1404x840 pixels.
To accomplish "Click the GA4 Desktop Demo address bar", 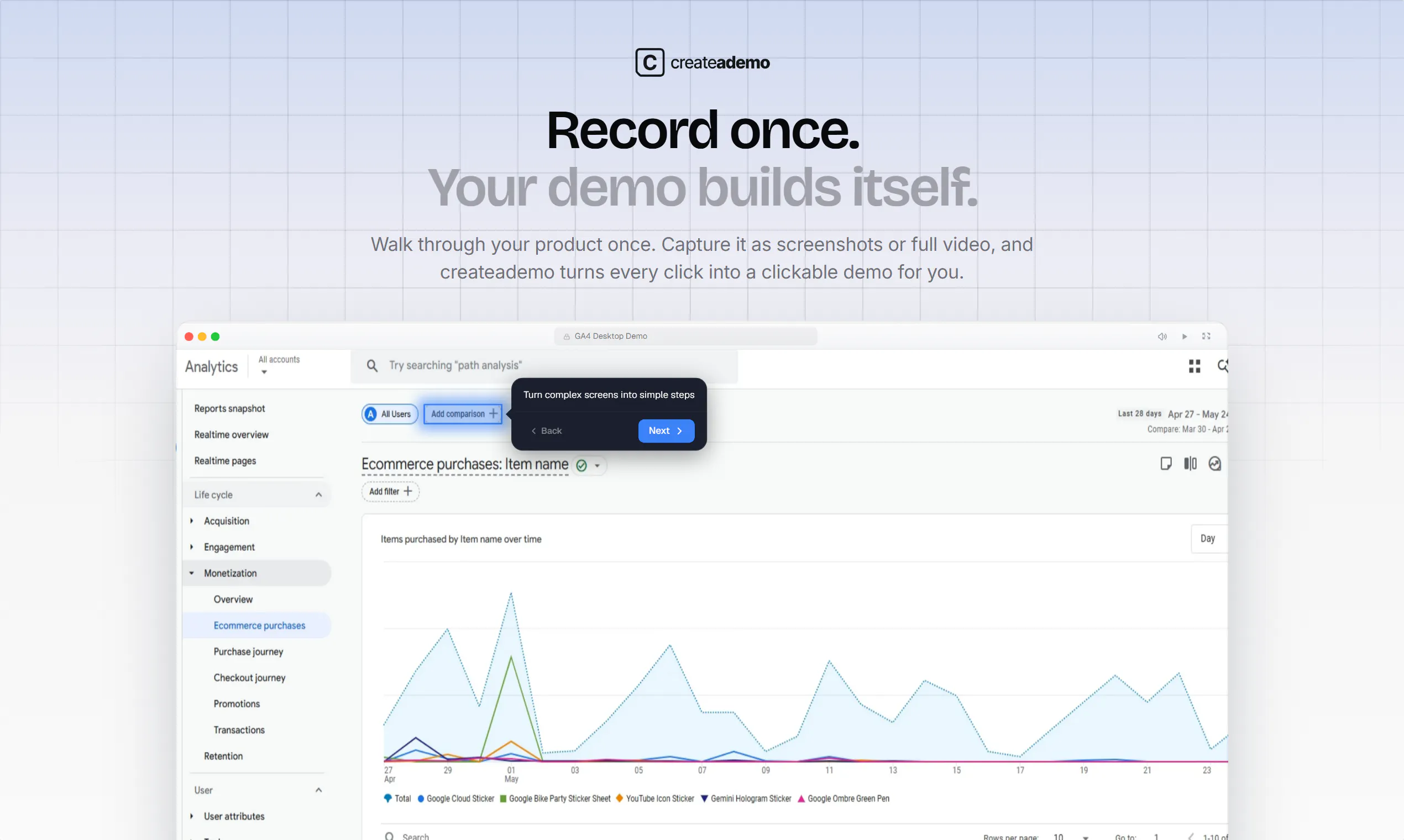I will tap(685, 336).
